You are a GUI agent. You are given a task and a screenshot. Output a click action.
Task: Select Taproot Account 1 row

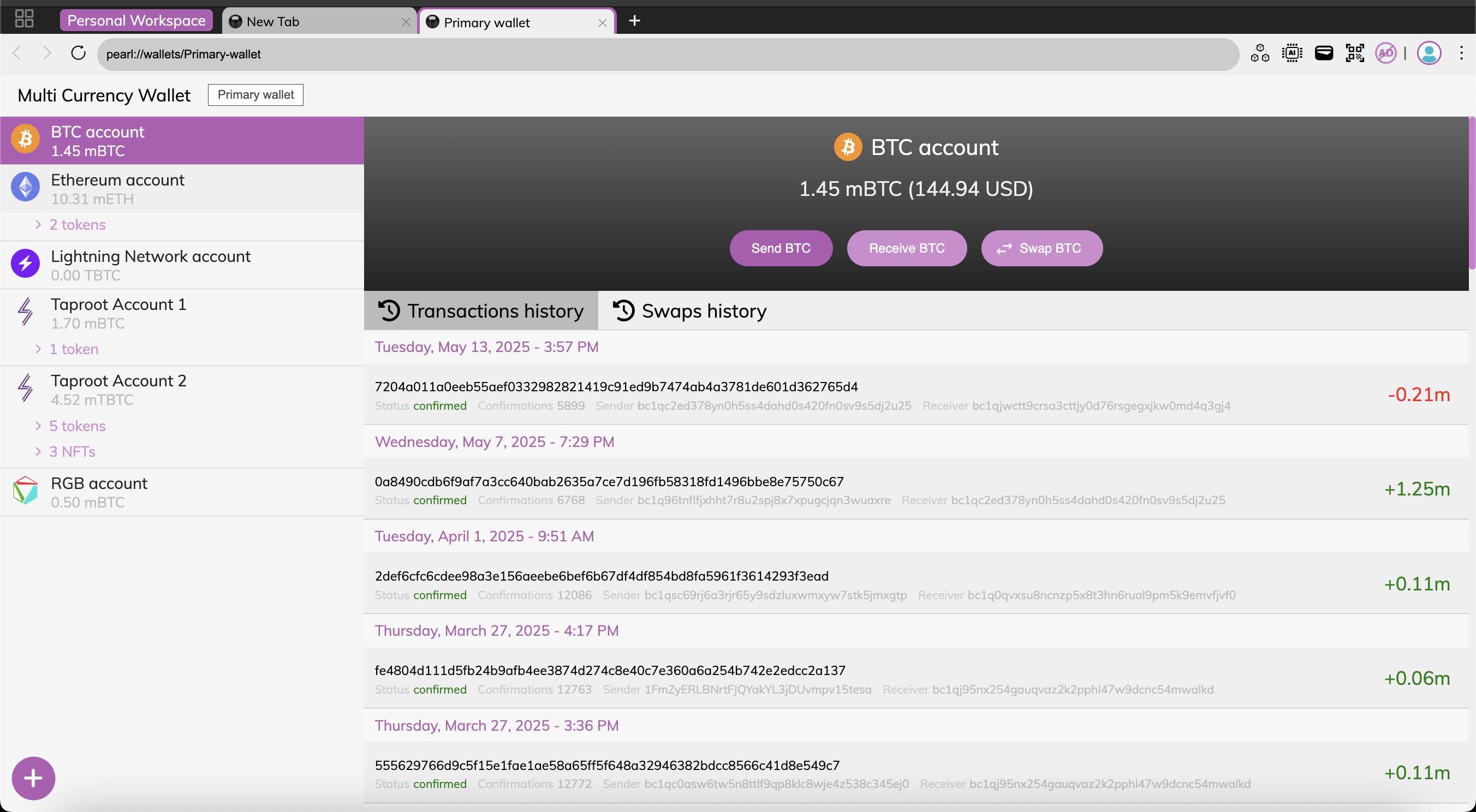coord(182,313)
